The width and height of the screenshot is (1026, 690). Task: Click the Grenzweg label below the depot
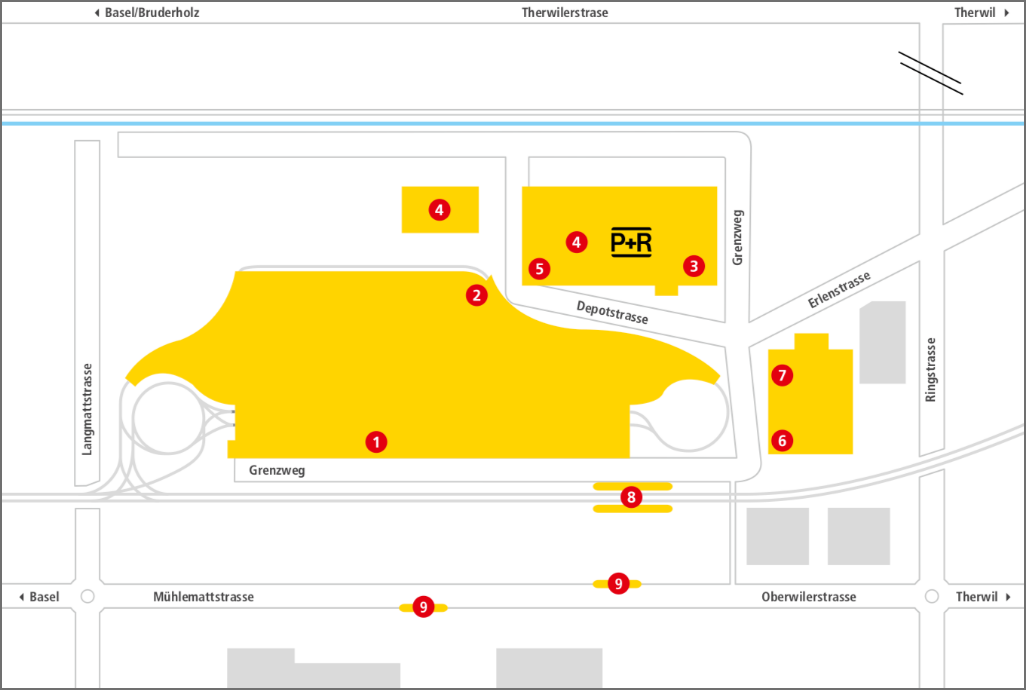(x=277, y=470)
